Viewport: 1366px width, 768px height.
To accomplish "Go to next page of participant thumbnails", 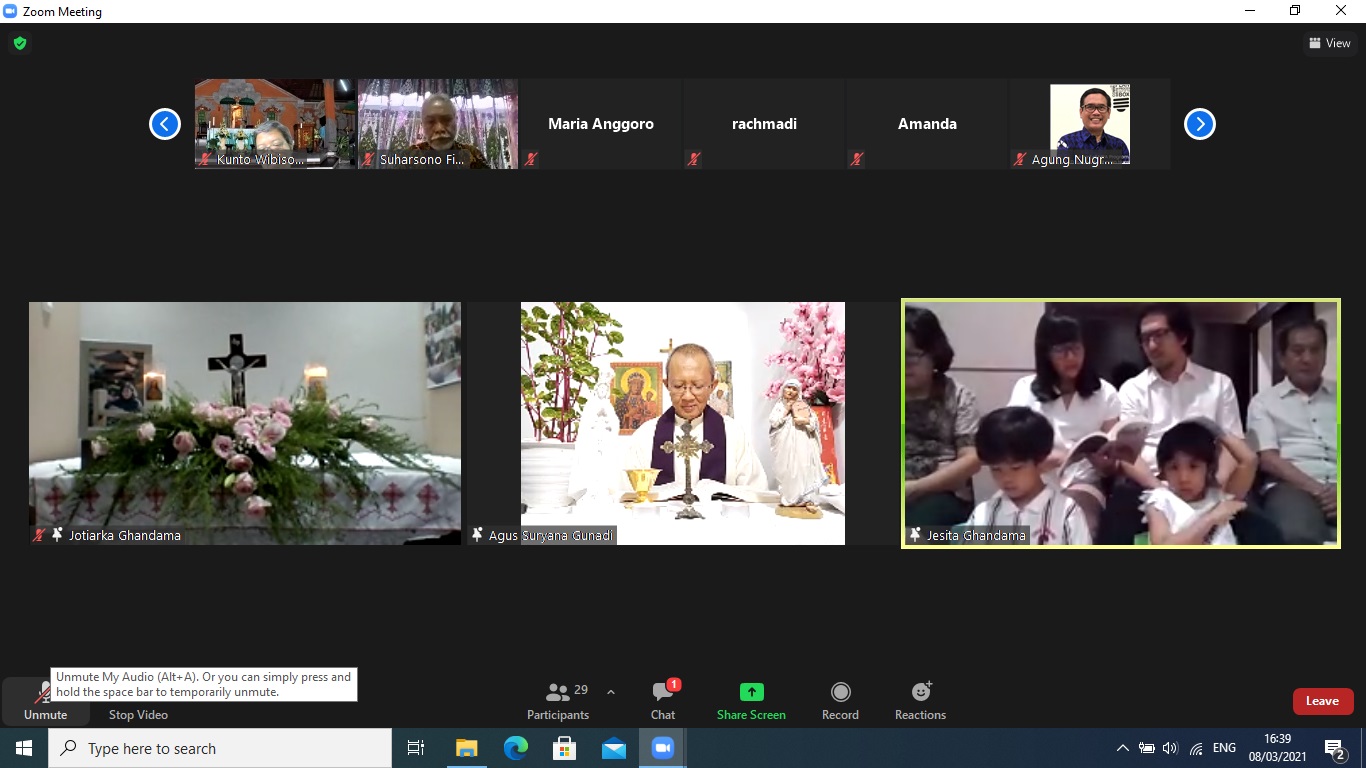I will point(1200,124).
